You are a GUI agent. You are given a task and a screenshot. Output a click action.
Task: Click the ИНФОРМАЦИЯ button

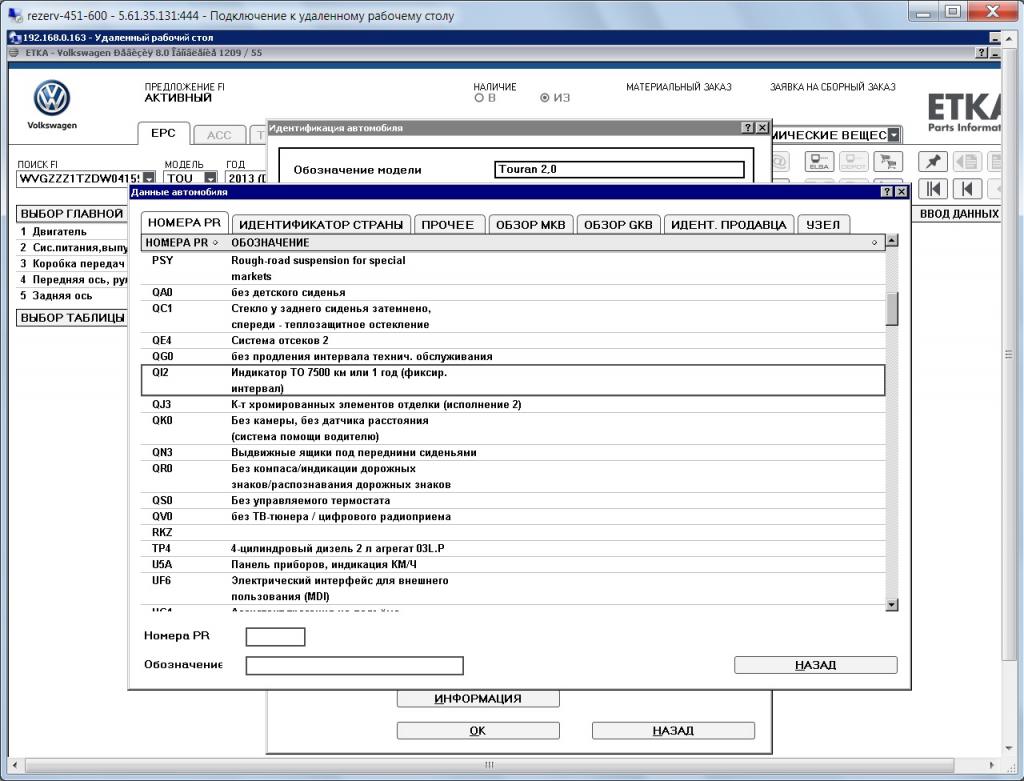[x=478, y=699]
